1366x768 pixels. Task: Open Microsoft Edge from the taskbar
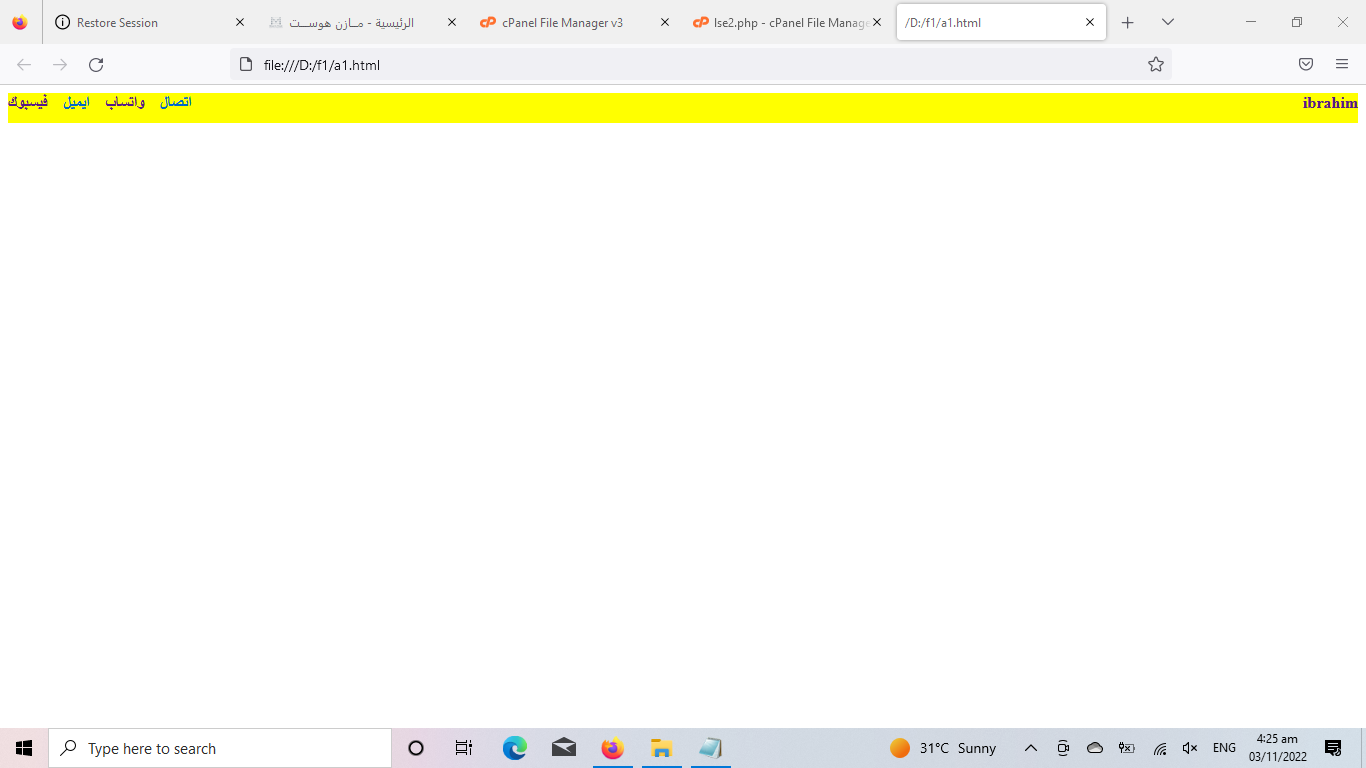coord(515,748)
